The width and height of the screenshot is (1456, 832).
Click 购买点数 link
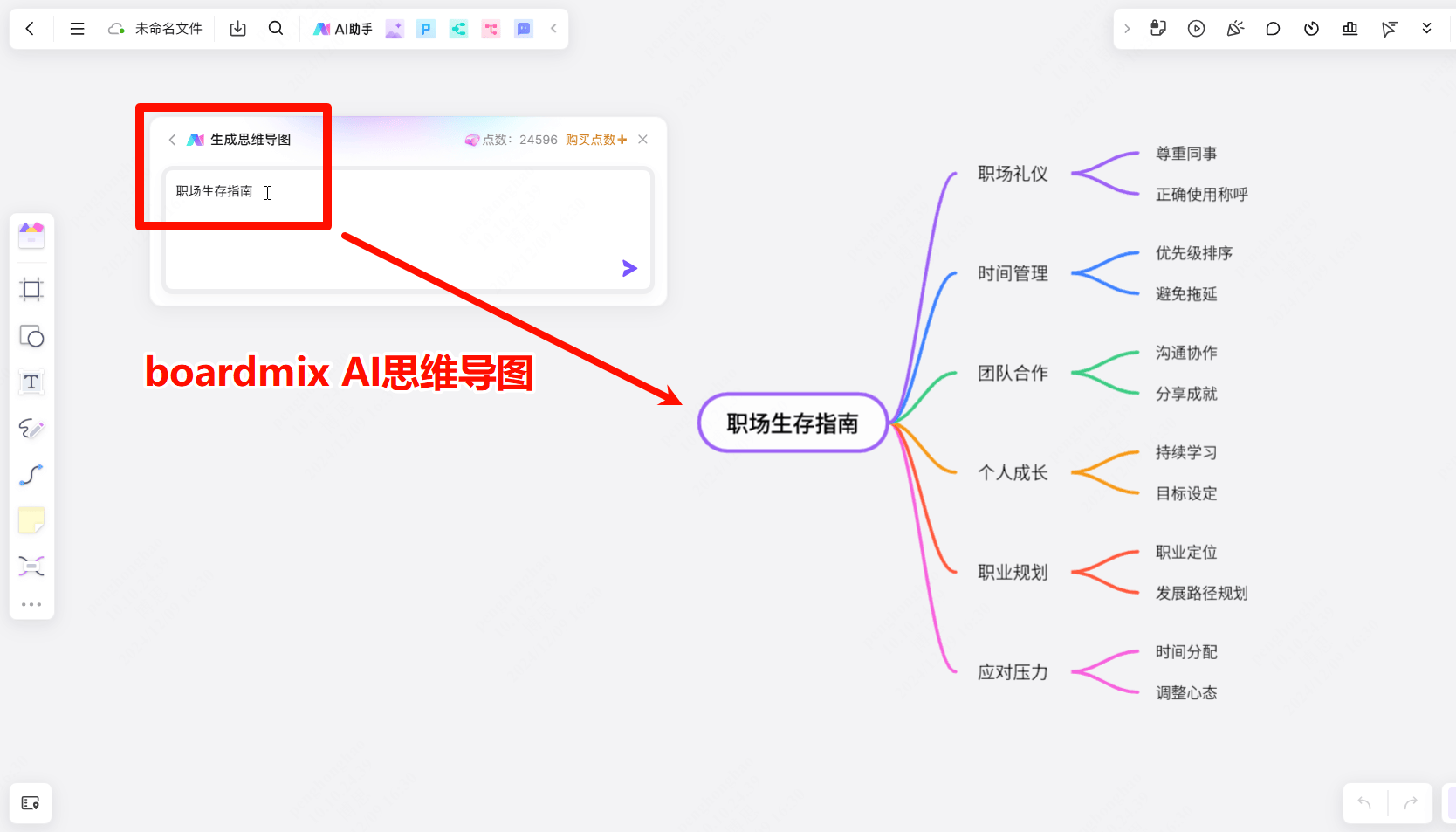[596, 140]
